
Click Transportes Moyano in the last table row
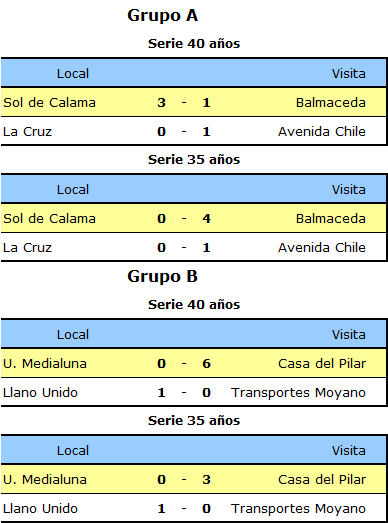[298, 509]
